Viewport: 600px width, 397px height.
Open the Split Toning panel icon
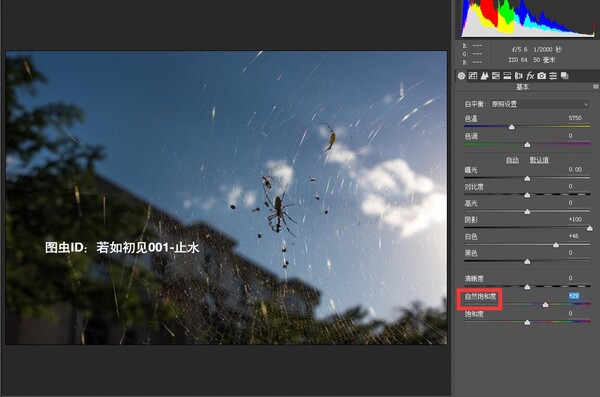click(507, 76)
